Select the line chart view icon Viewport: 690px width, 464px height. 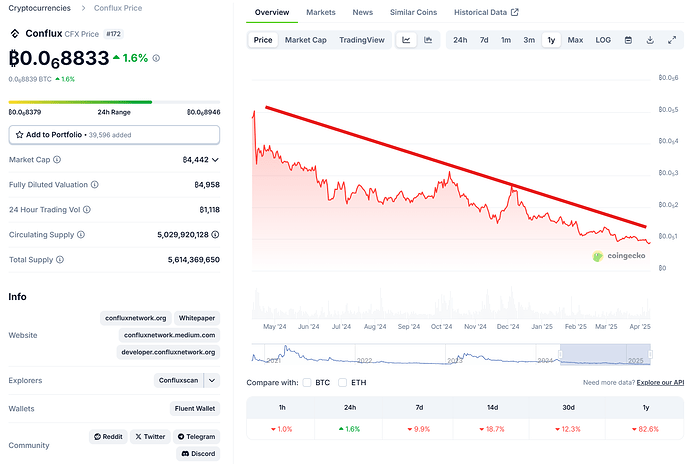406,40
